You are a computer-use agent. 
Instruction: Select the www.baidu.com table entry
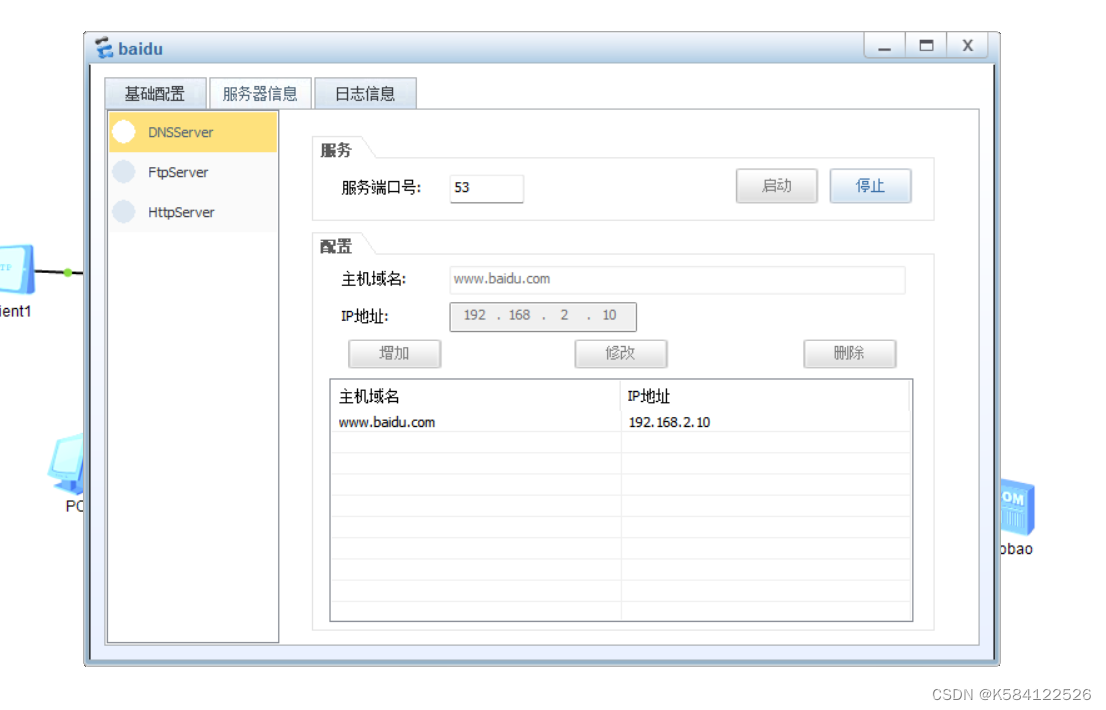coord(387,422)
